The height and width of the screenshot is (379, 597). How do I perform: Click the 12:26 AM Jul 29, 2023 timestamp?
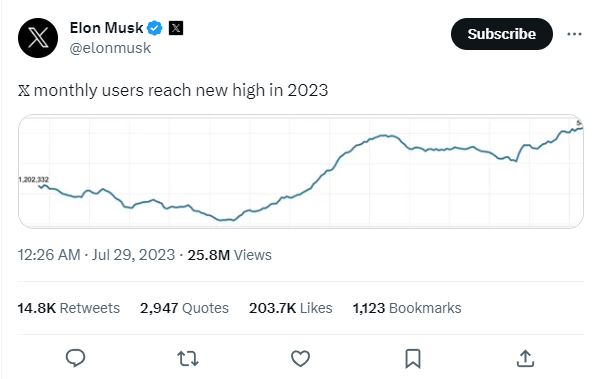click(x=96, y=255)
